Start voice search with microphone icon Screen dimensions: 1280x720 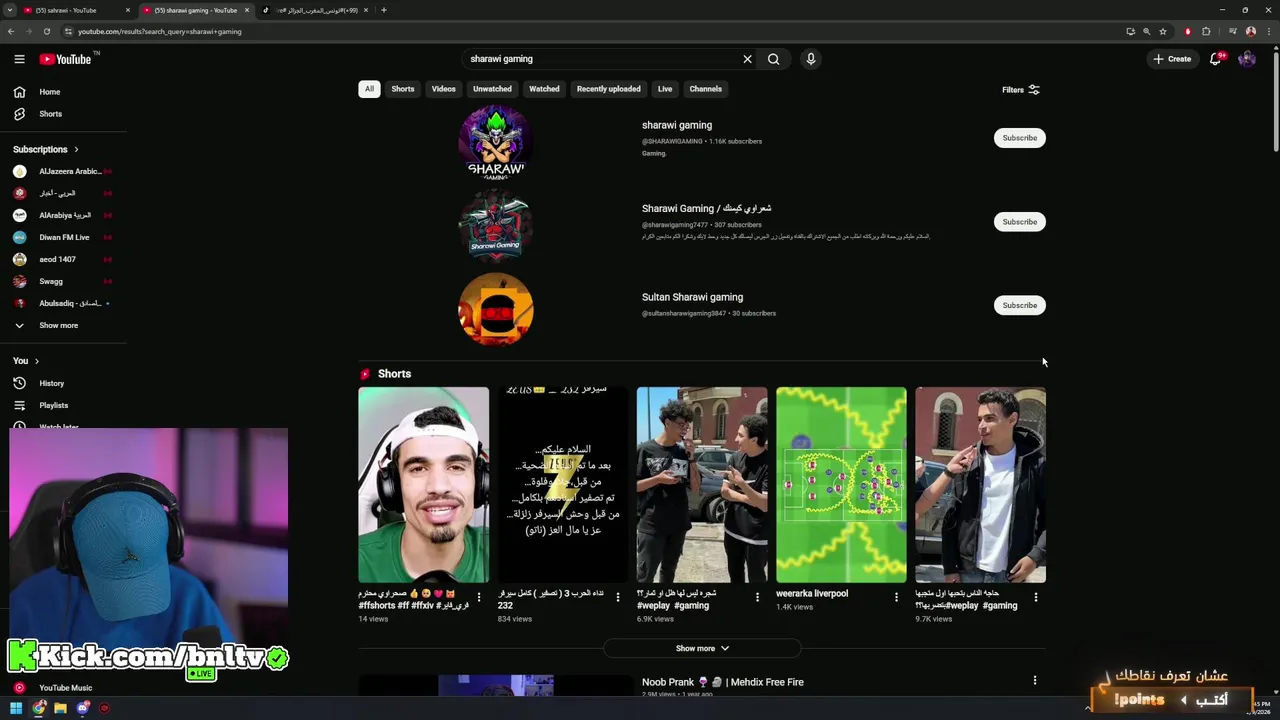pyautogui.click(x=811, y=59)
